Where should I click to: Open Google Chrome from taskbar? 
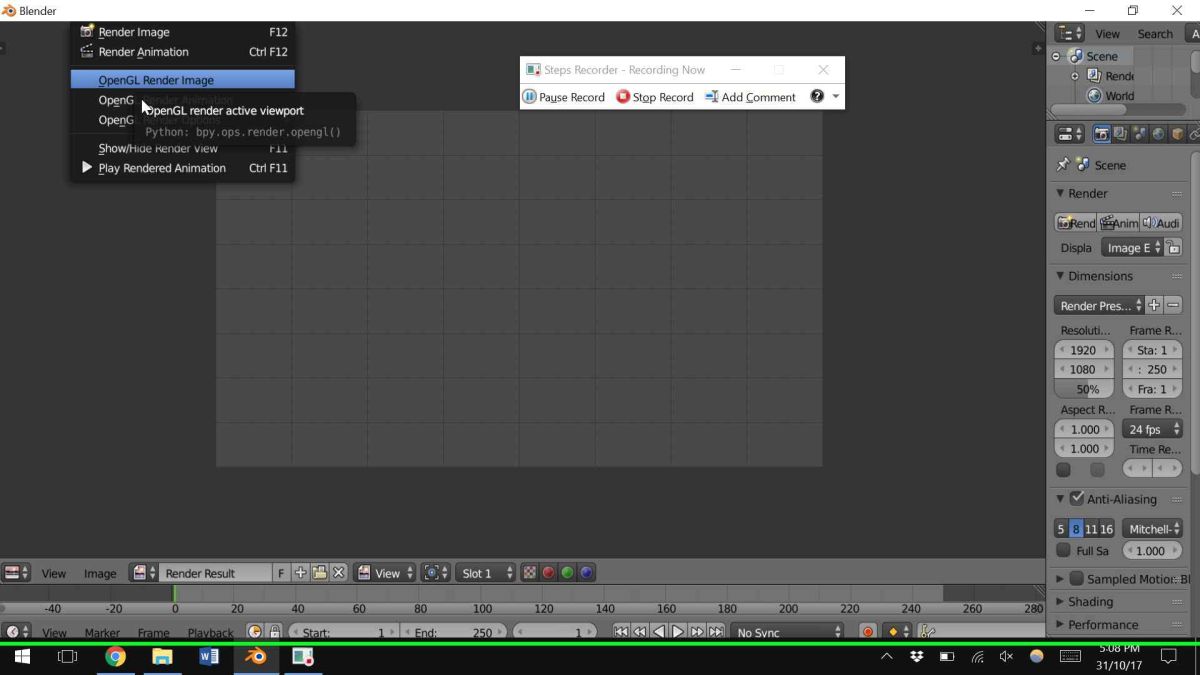click(116, 657)
